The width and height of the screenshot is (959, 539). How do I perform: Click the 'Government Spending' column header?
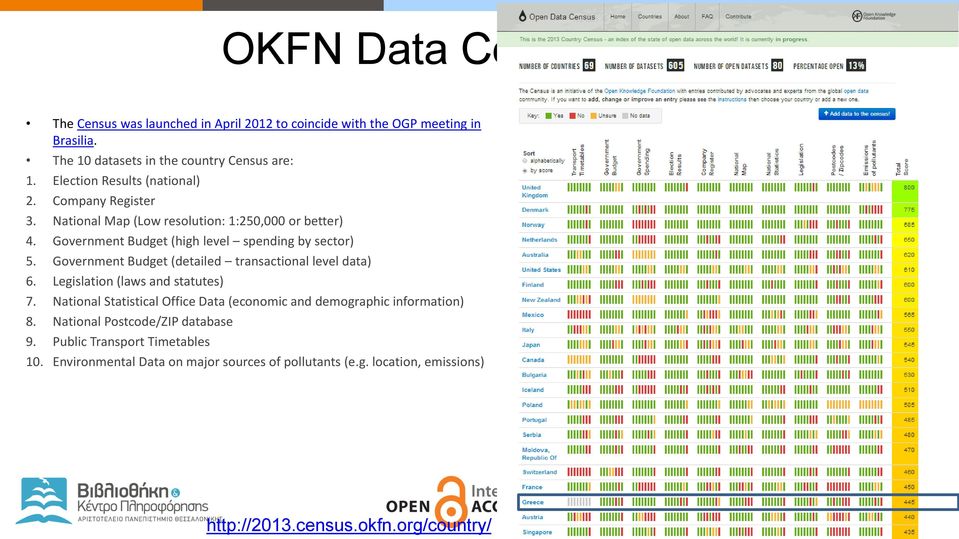point(643,157)
